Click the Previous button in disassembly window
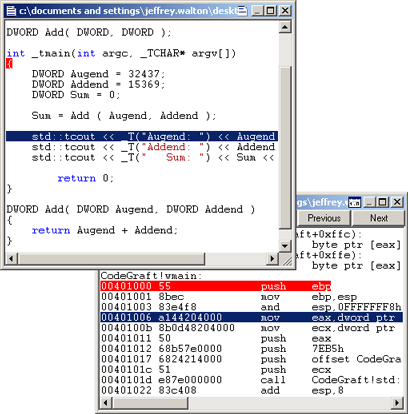Image resolution: width=408 pixels, height=414 pixels. coord(324,218)
